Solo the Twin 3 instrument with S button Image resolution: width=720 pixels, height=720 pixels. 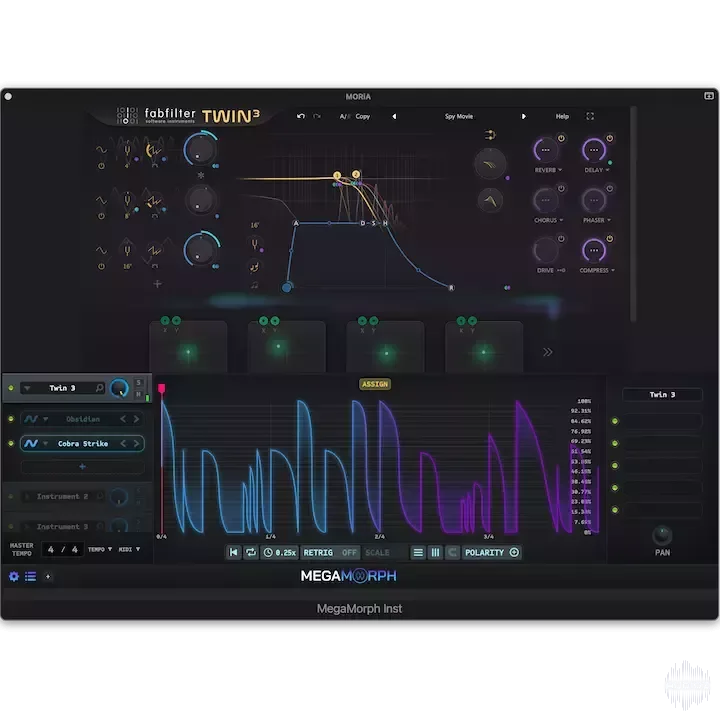138,382
